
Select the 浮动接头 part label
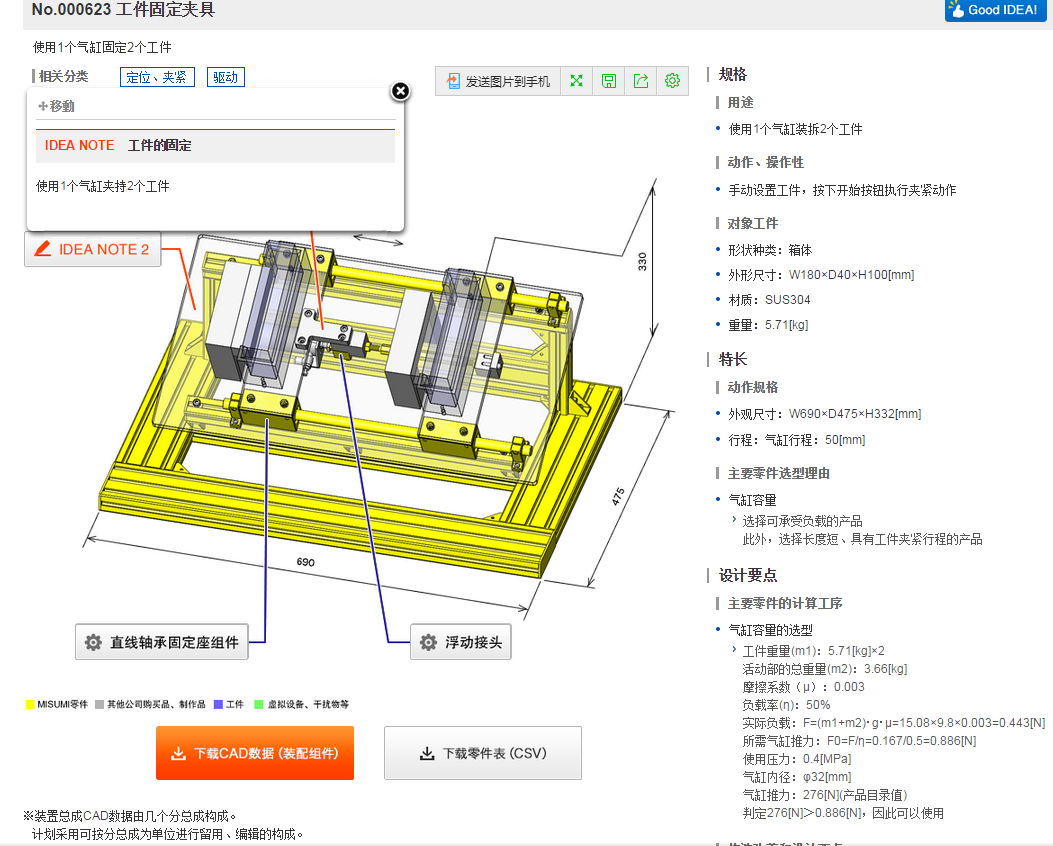[x=461, y=642]
